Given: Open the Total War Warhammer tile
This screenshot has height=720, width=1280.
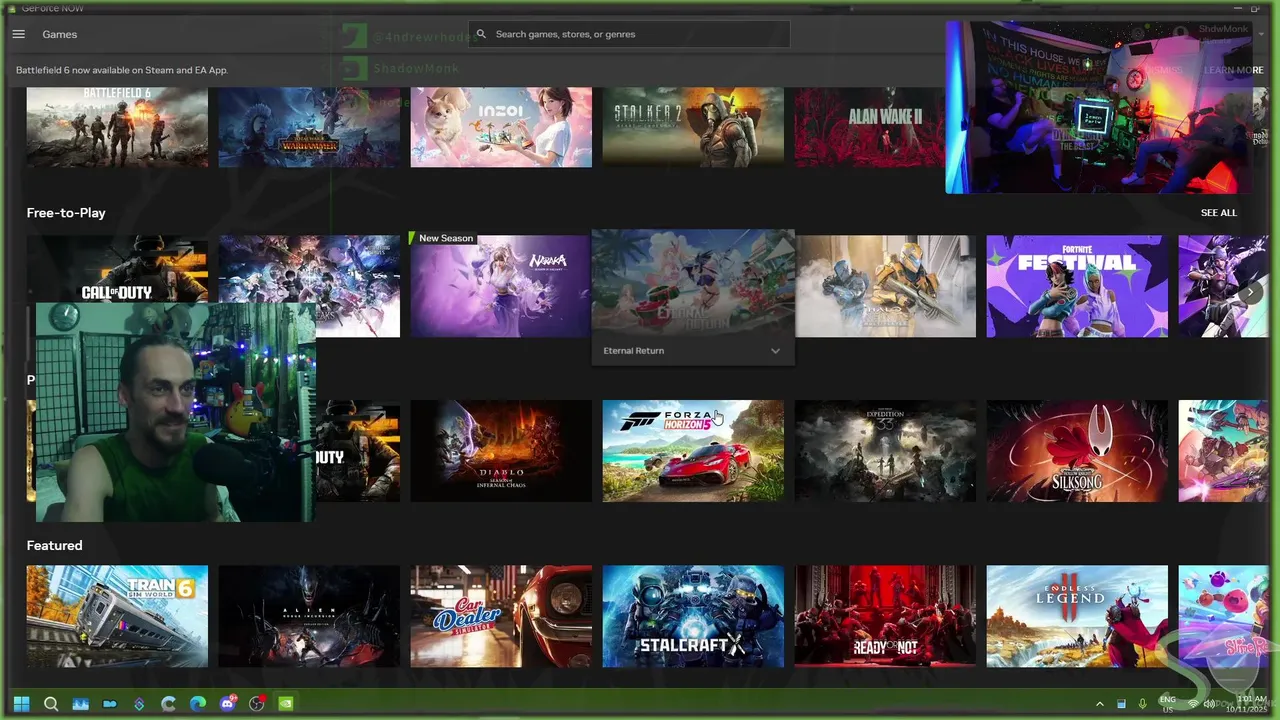Looking at the screenshot, I should coord(309,127).
